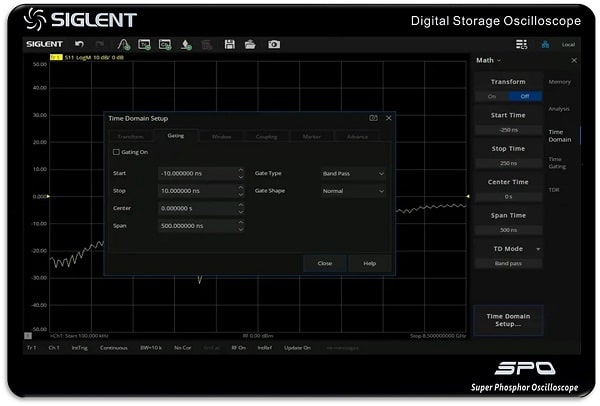Decrease the Stop value stepper
The image size is (600, 406).
(x=241, y=194)
